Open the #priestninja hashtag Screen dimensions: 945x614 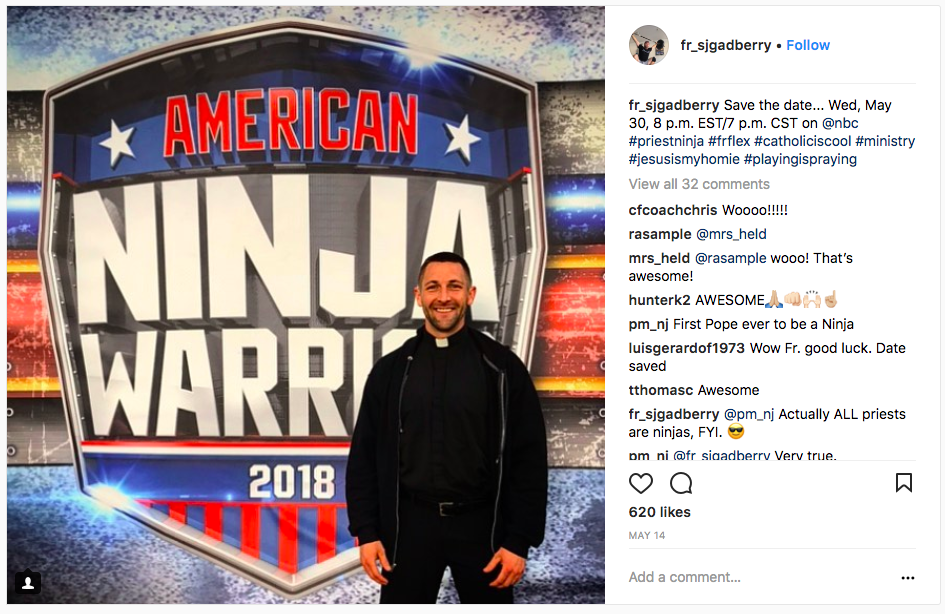[666, 141]
